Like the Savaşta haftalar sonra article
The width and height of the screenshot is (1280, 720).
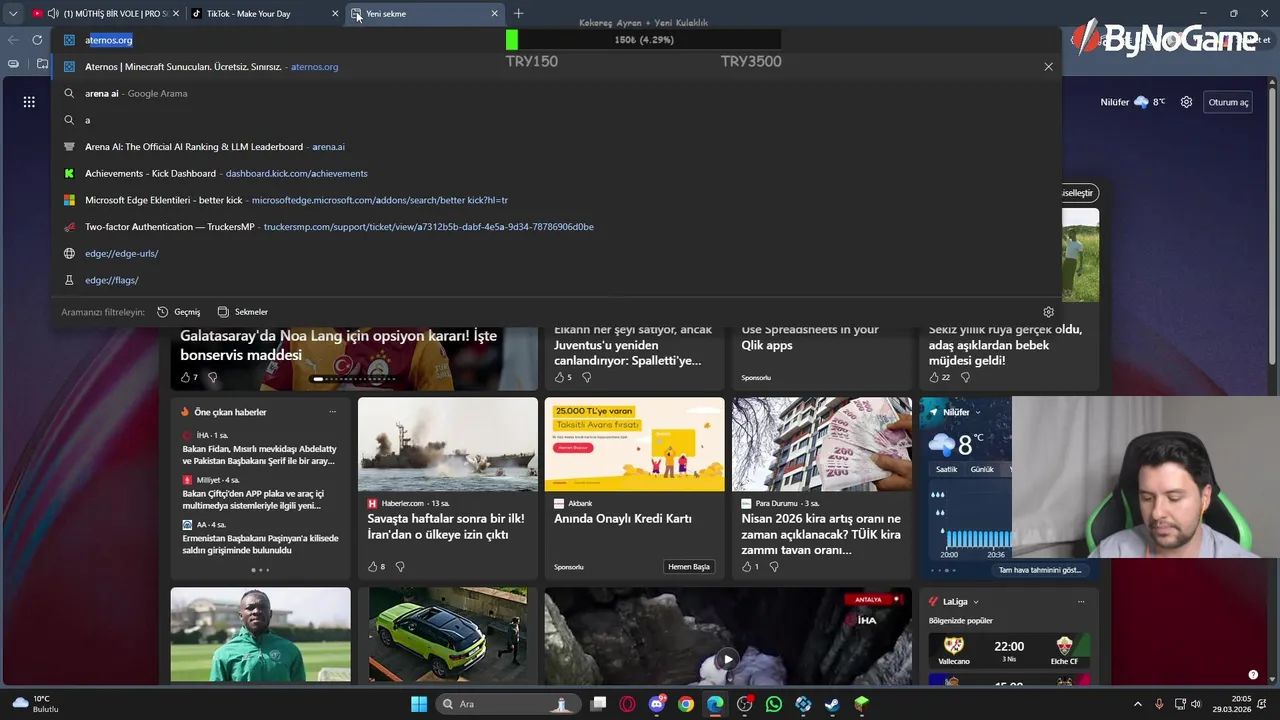click(x=375, y=566)
